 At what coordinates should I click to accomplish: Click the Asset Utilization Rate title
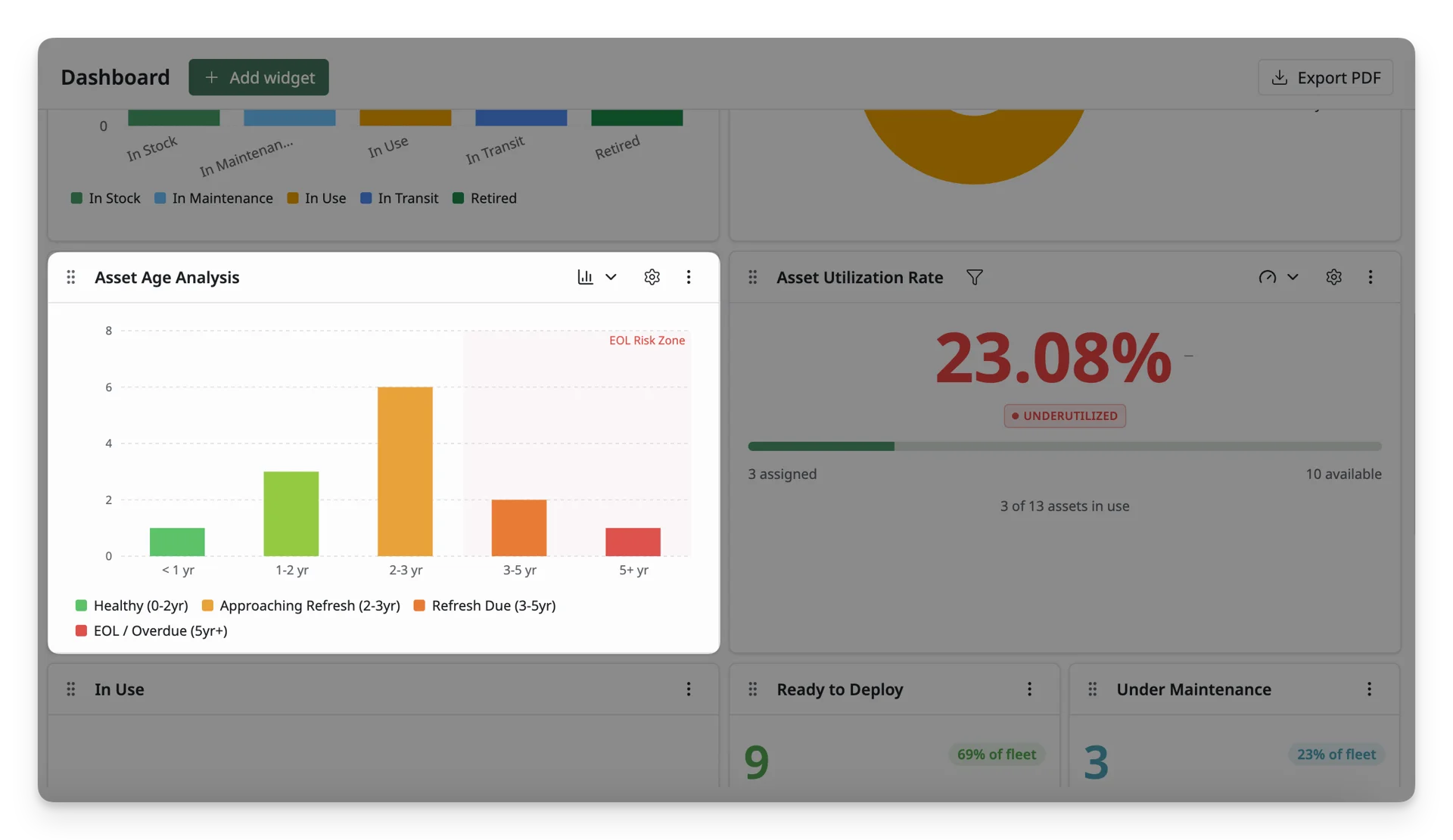[x=860, y=277]
